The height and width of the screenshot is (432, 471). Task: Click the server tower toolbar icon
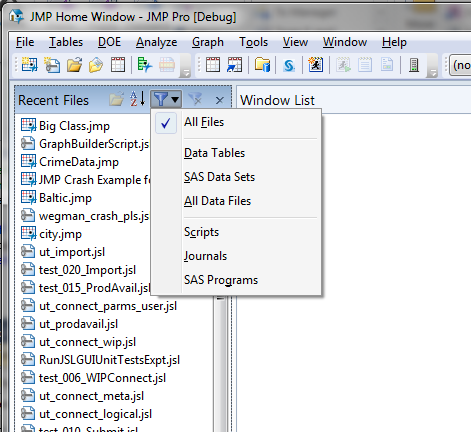tap(414, 65)
